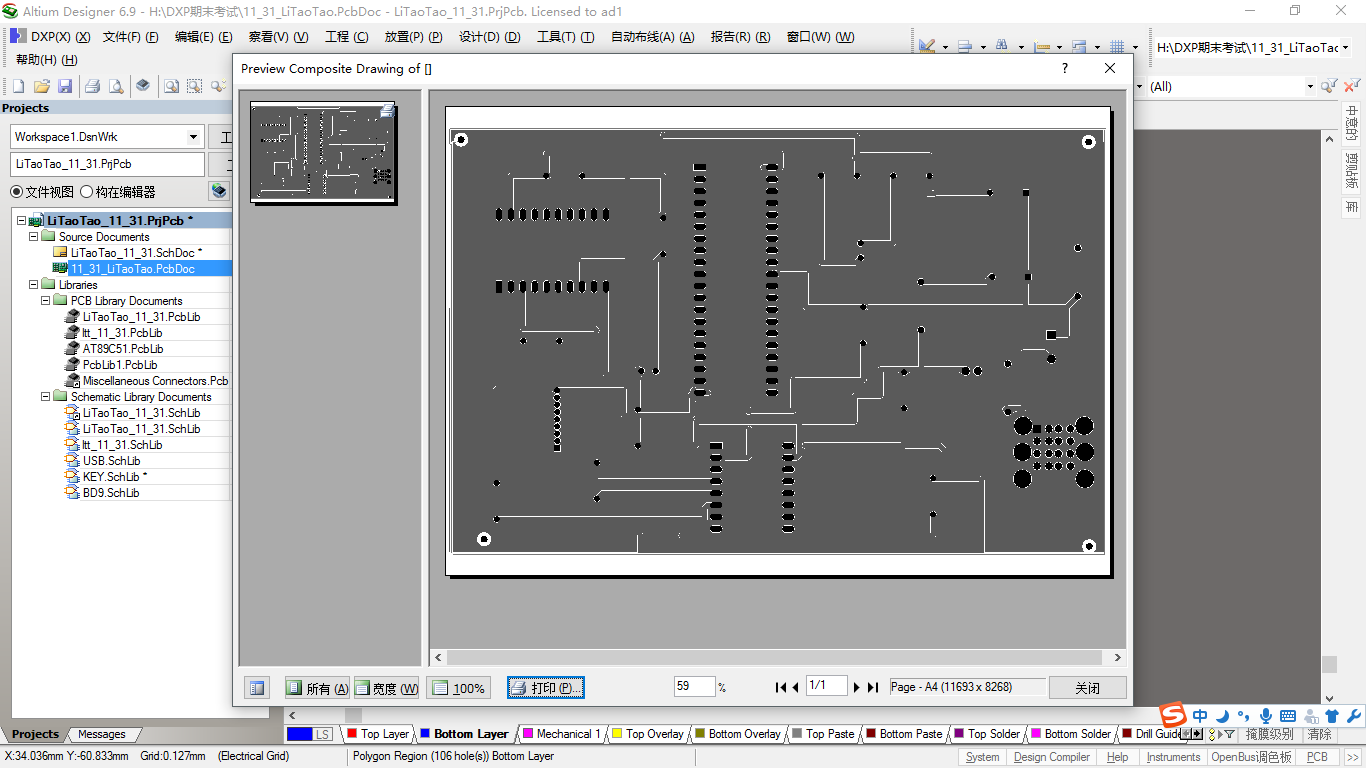Go to last page in preview
Screen dimensions: 1366x768
[x=872, y=687]
